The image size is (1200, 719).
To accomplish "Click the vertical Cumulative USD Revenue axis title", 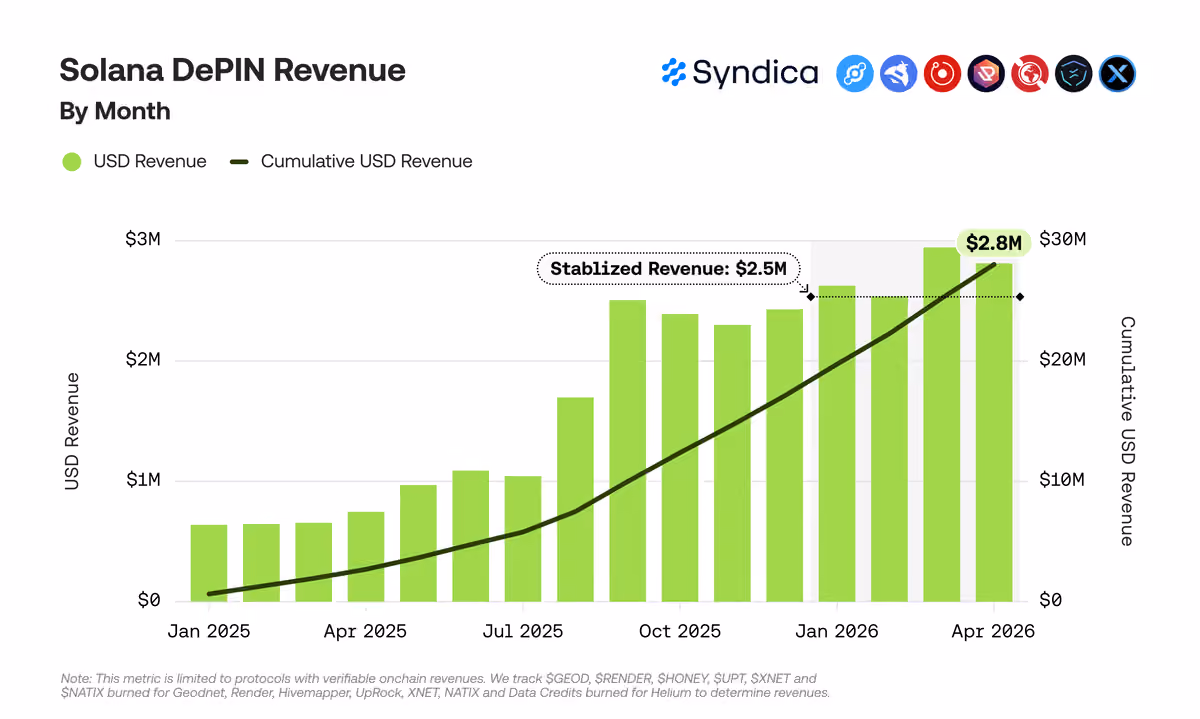I will click(x=1127, y=431).
